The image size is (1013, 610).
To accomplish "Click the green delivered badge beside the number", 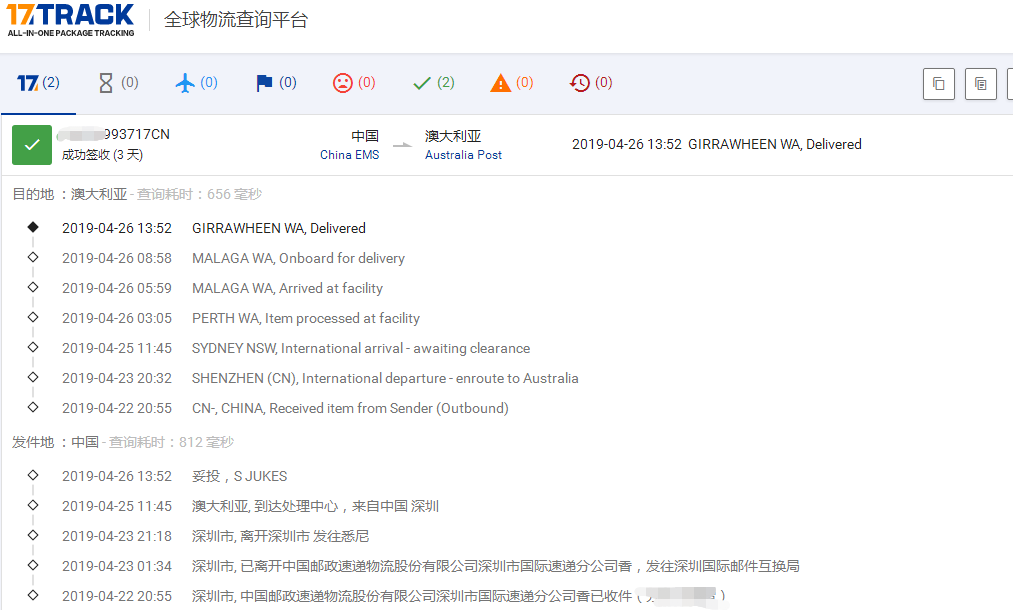I will click(31, 145).
